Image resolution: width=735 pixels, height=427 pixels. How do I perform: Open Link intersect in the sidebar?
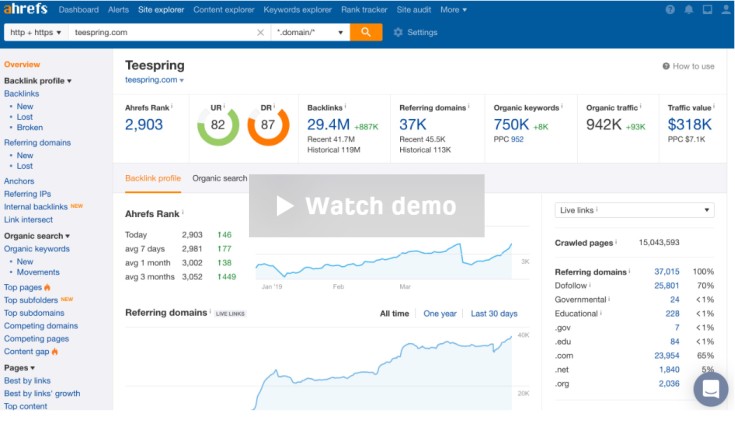click(27, 219)
